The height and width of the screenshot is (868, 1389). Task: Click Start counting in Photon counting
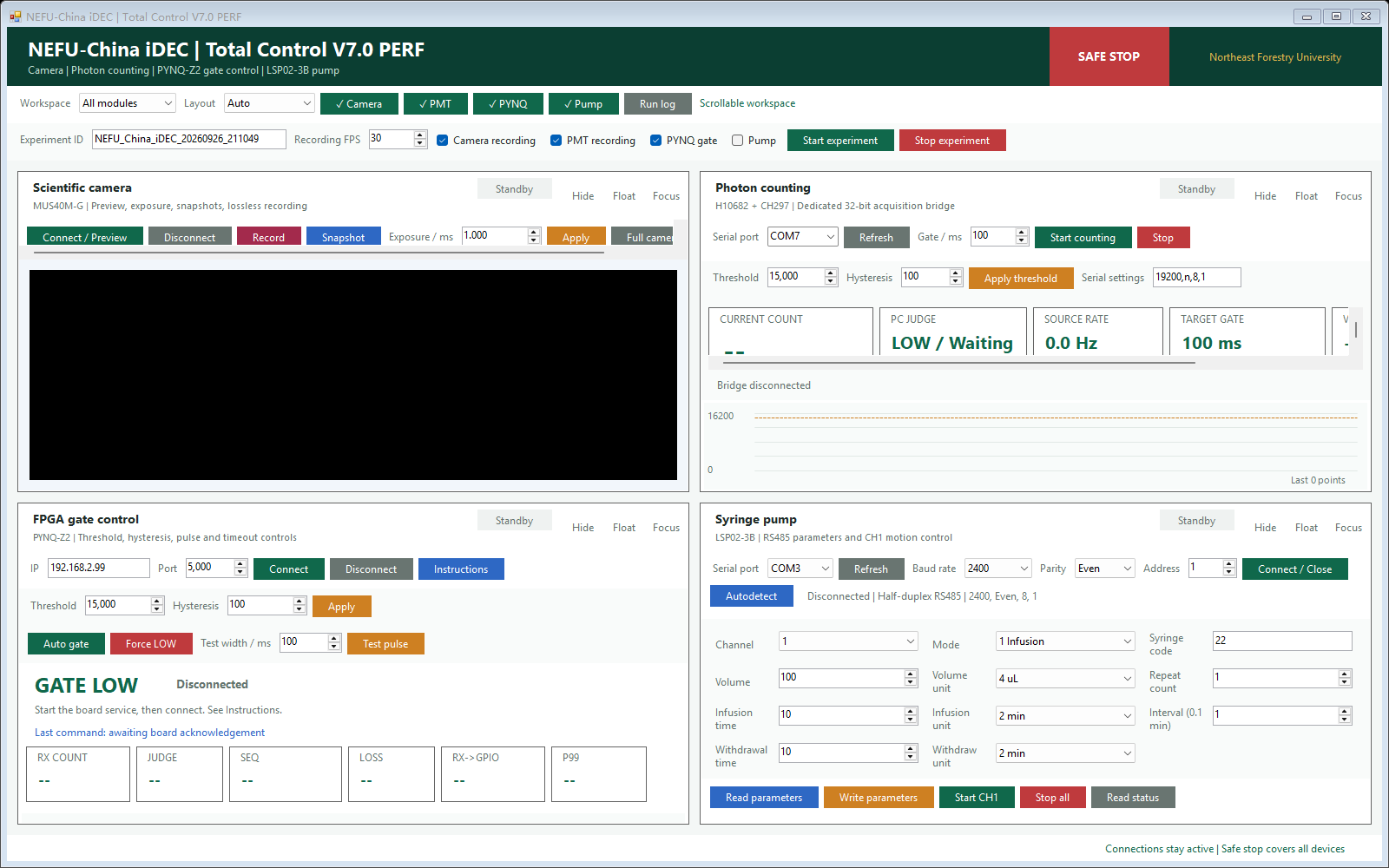click(1083, 237)
